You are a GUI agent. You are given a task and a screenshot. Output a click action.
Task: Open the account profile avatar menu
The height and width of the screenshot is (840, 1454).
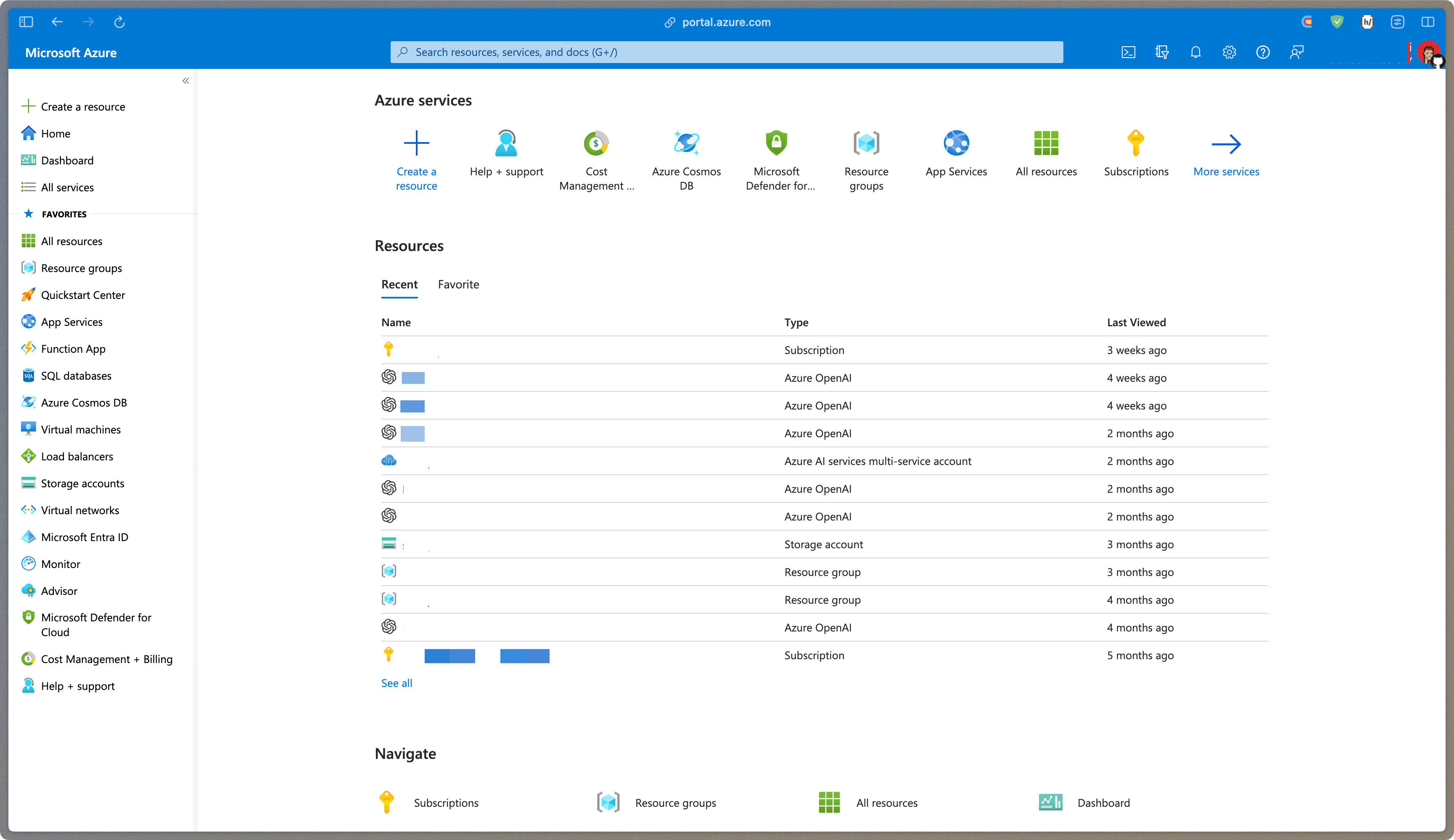[x=1429, y=53]
